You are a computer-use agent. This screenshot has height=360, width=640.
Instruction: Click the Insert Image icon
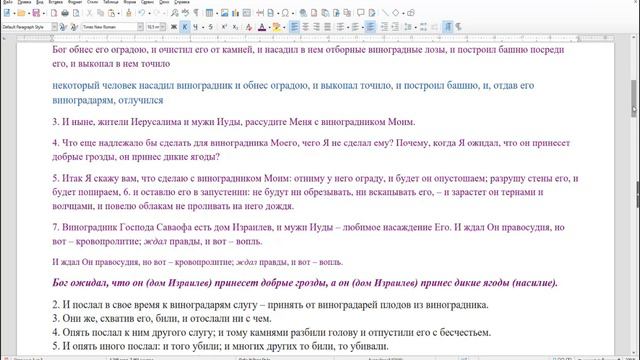pyautogui.click(x=224, y=13)
